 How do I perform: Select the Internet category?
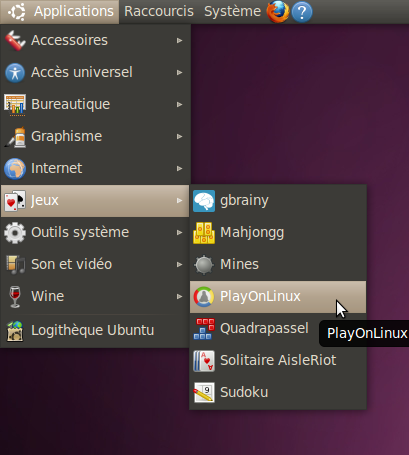click(95, 168)
